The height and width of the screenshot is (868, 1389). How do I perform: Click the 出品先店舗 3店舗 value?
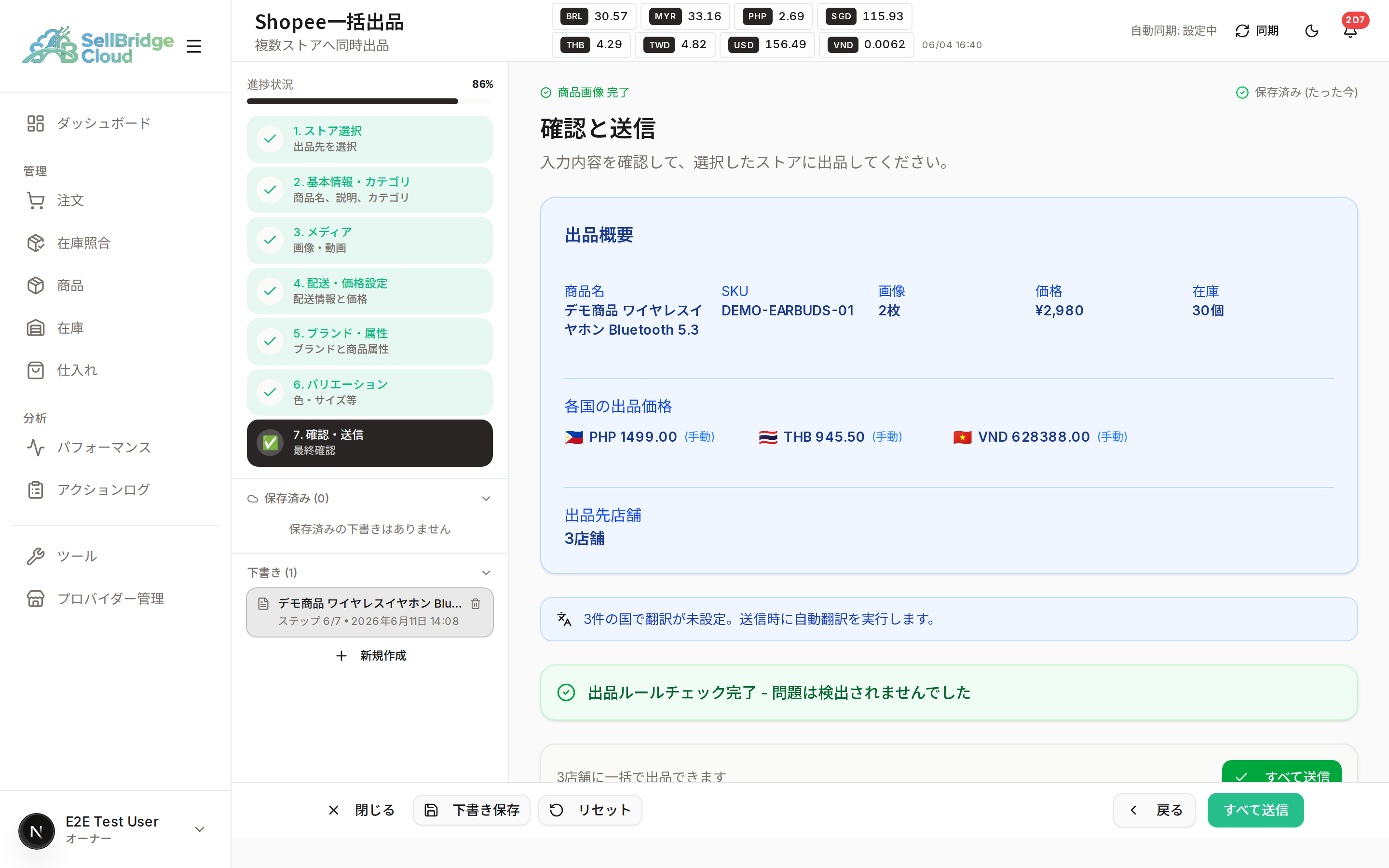point(585,539)
